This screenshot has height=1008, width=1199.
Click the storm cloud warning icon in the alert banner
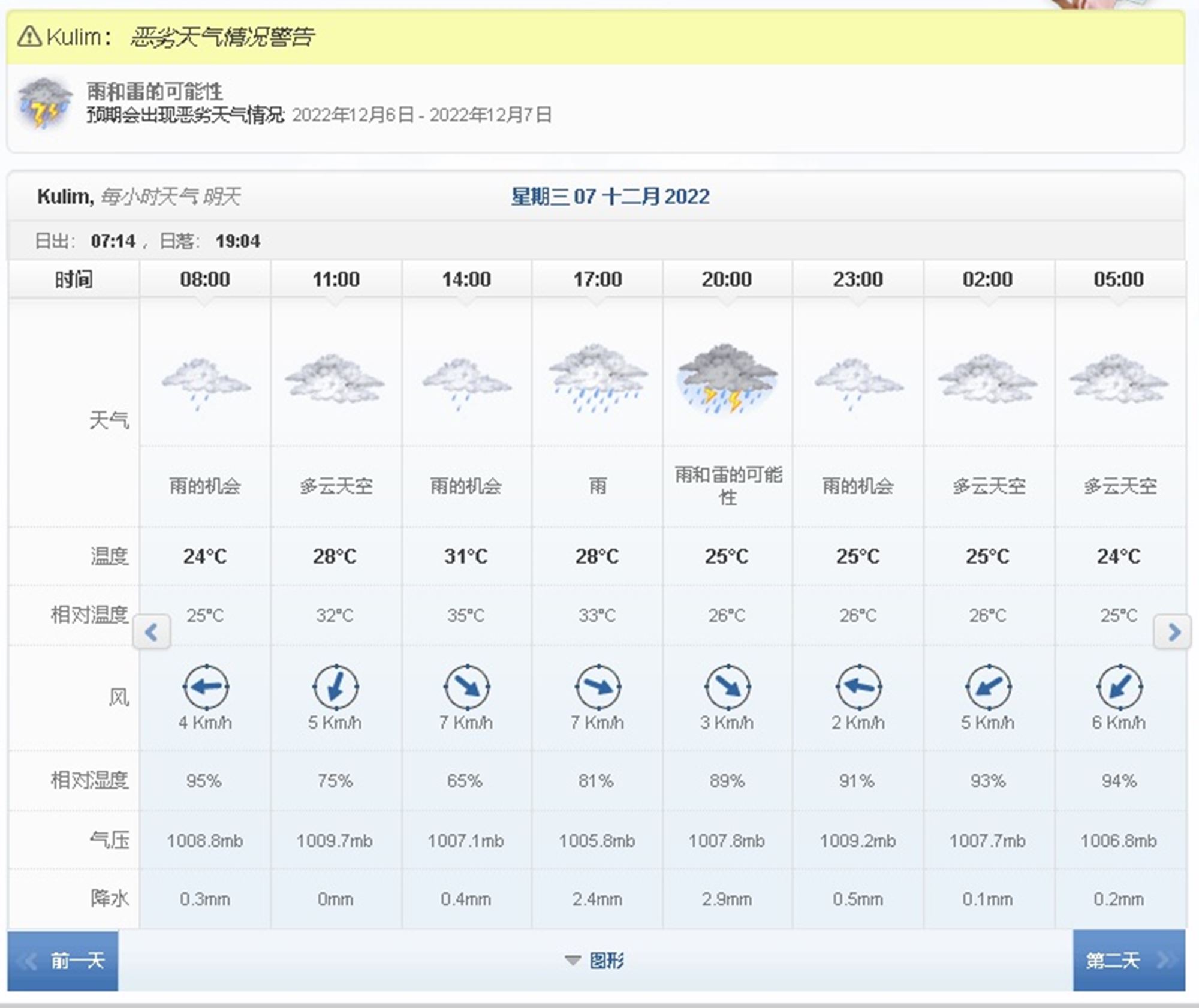click(x=45, y=102)
